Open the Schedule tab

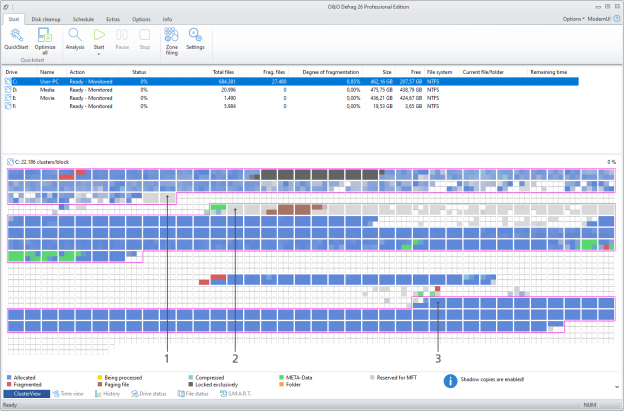click(x=83, y=19)
